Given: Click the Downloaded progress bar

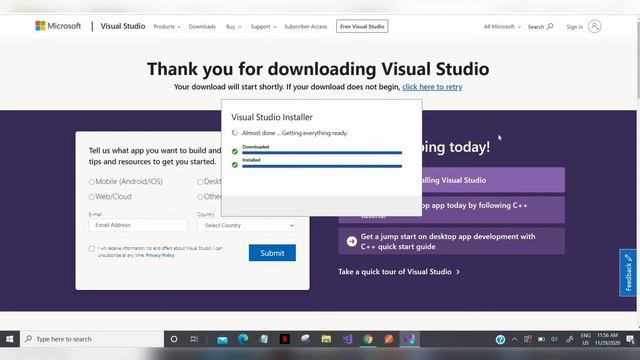Looking at the screenshot, I should 322,153.
